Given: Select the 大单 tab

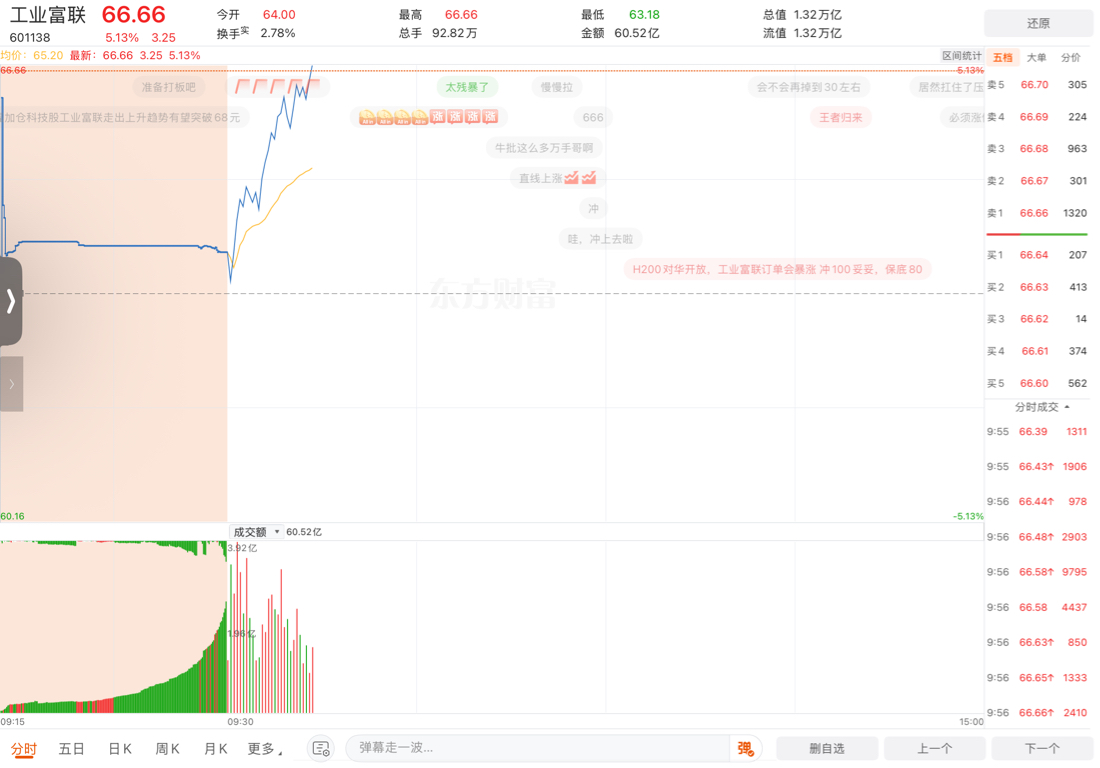Looking at the screenshot, I should 1036,58.
